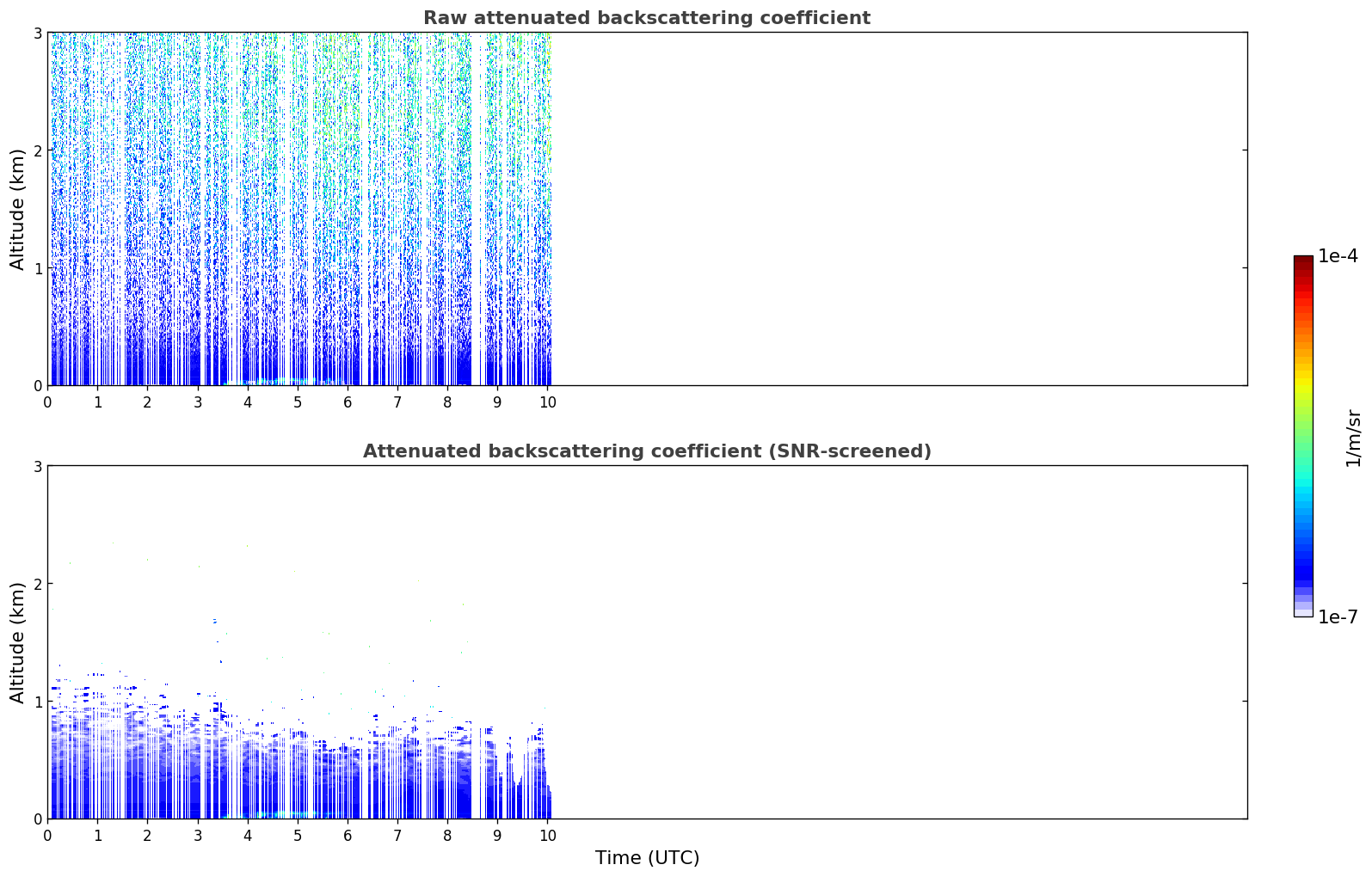Click the 1/m/sr colorbar unit label

pyautogui.click(x=1353, y=438)
